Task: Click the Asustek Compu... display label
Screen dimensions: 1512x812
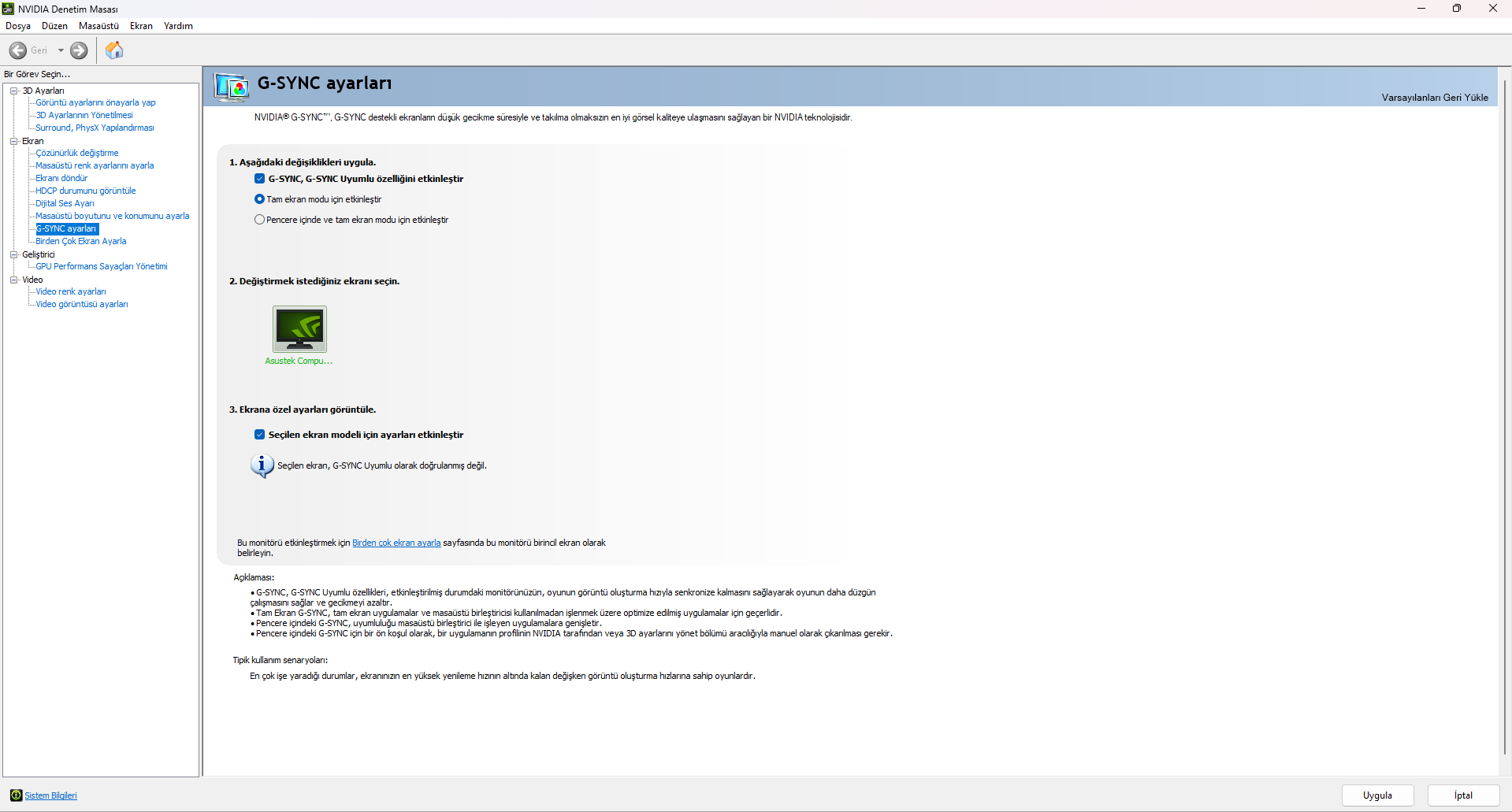Action: pyautogui.click(x=299, y=361)
